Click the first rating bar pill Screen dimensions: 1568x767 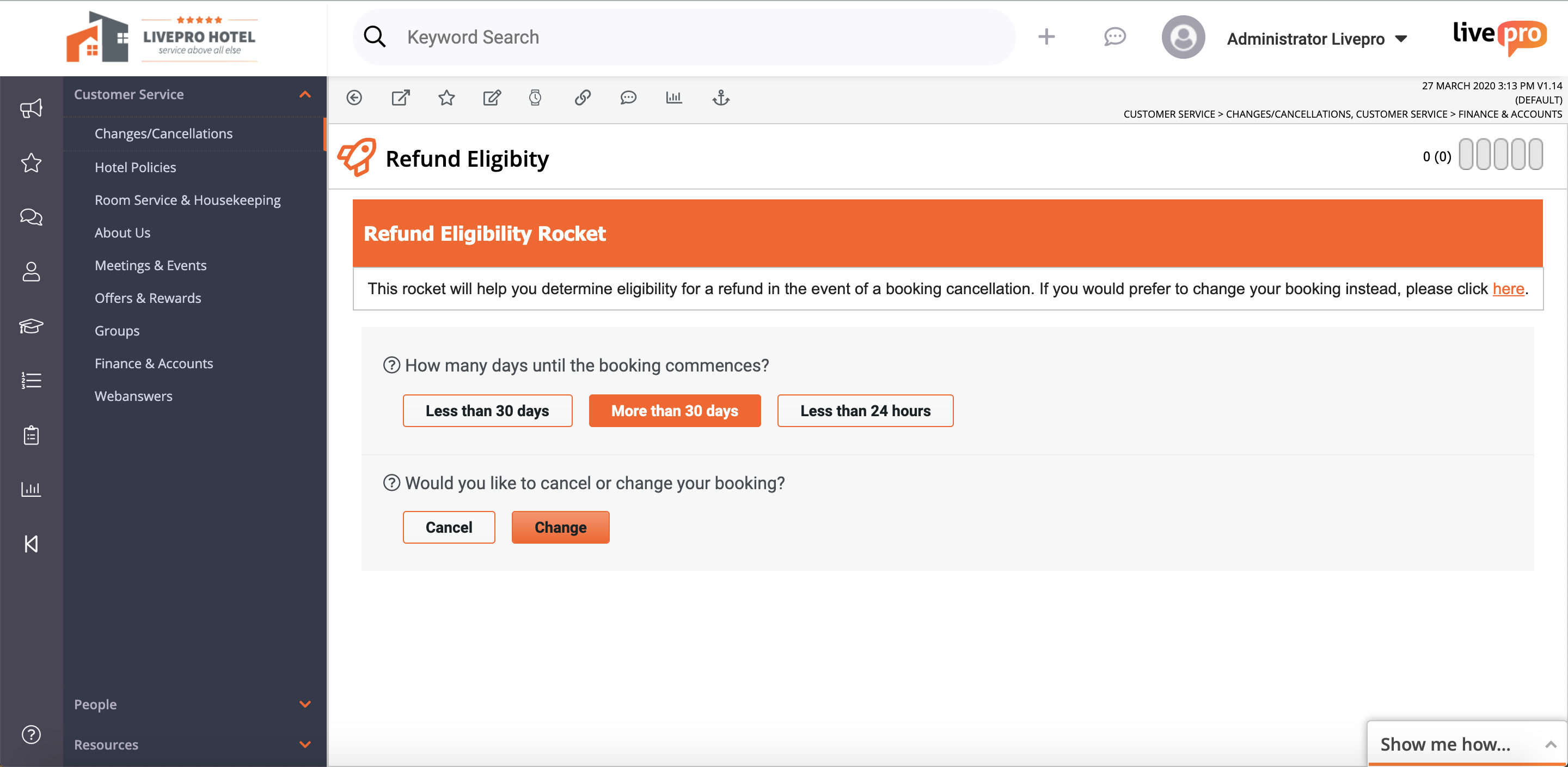pyautogui.click(x=1466, y=154)
